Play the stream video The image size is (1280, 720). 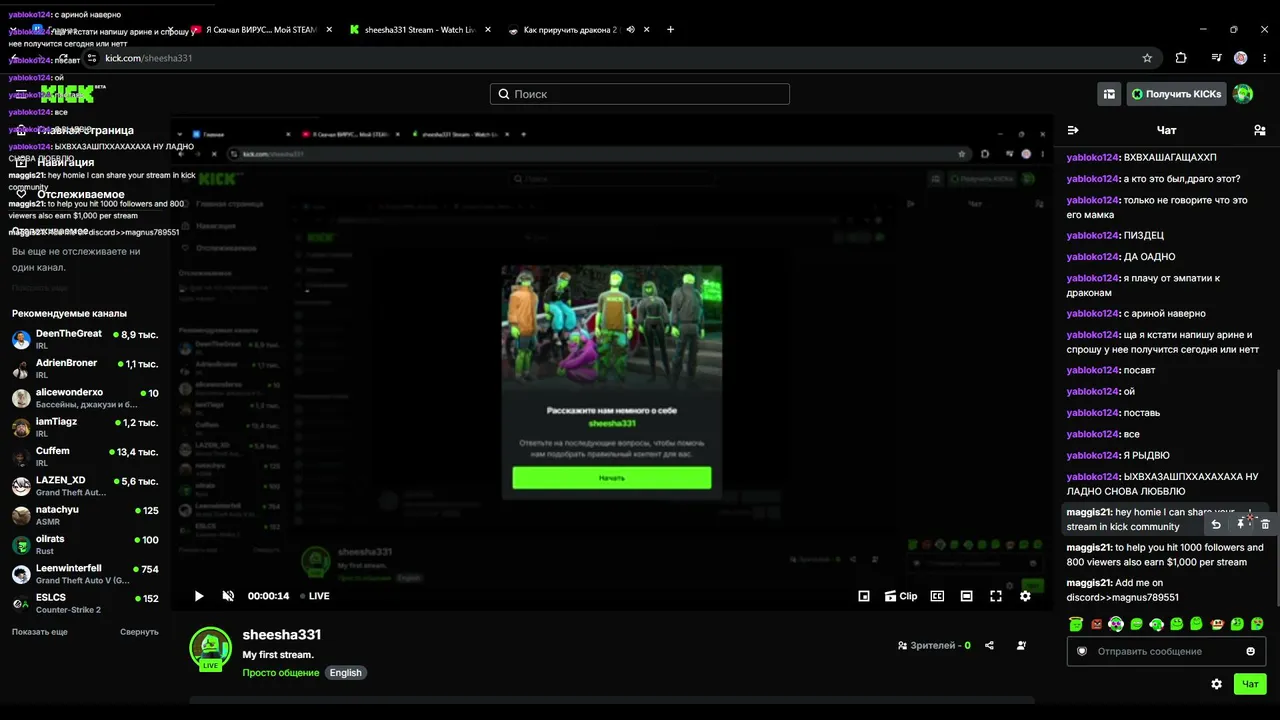199,596
